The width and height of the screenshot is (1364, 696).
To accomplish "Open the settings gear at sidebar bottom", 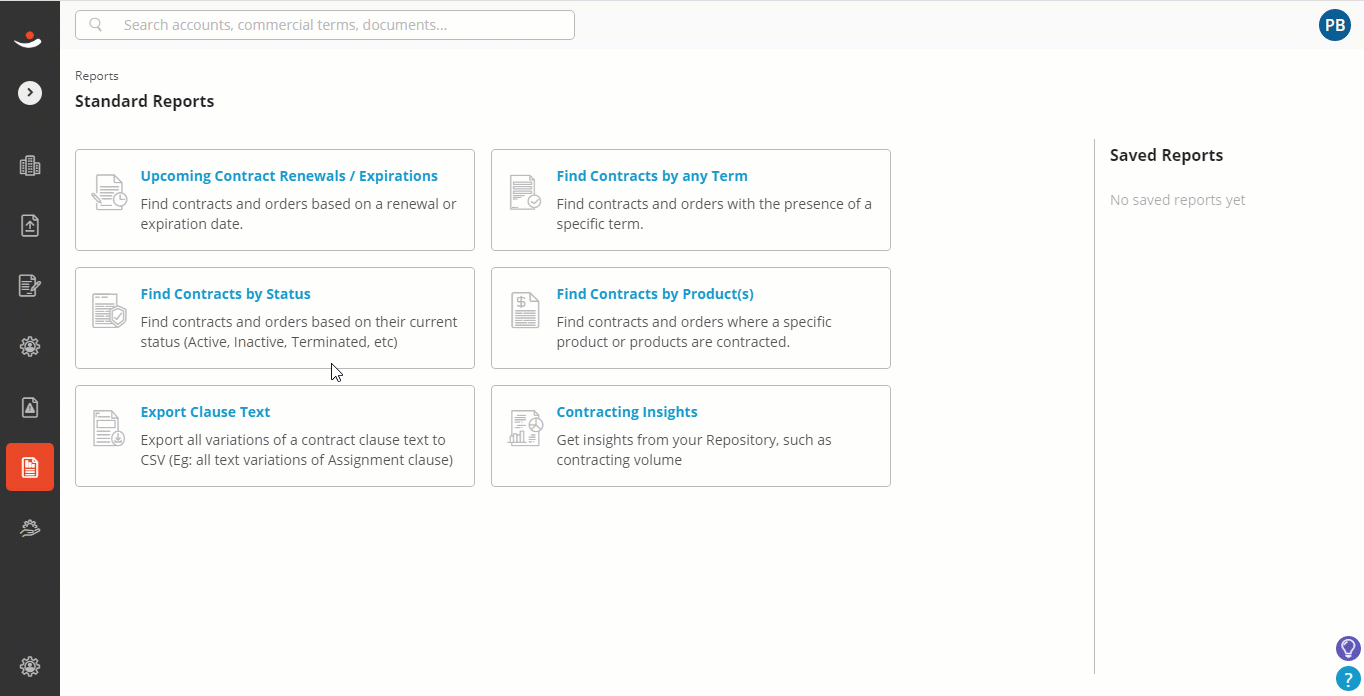I will [x=30, y=666].
